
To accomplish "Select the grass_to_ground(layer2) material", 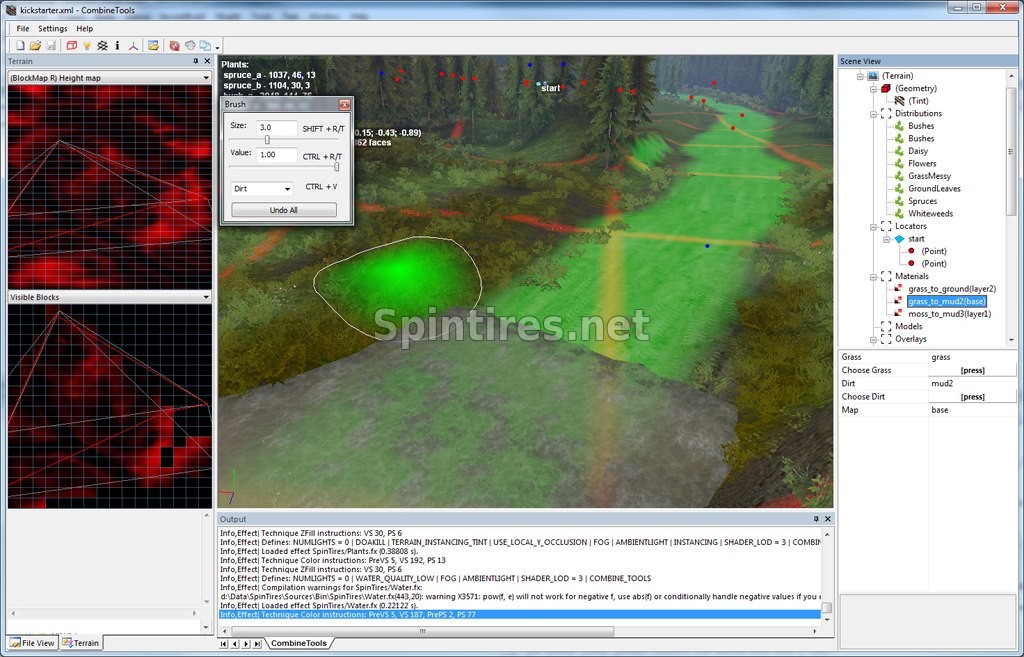I will (952, 289).
